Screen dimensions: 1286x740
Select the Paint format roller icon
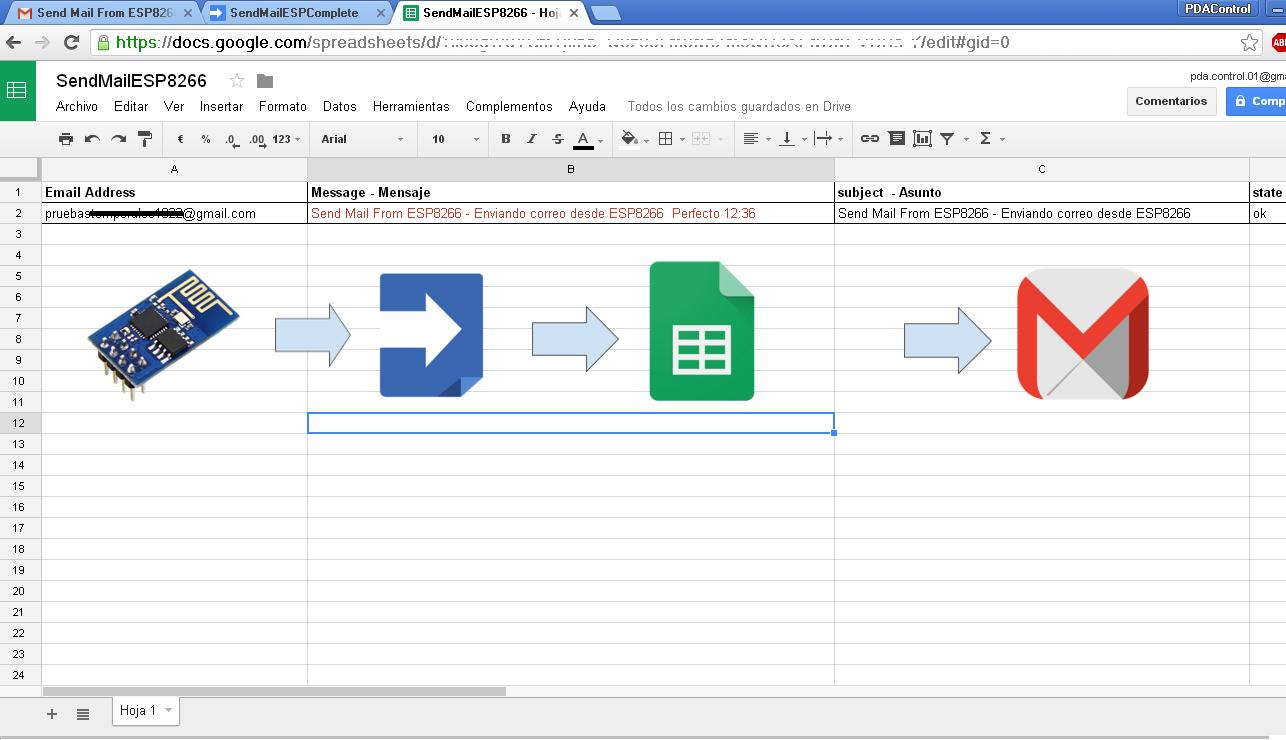click(x=144, y=139)
